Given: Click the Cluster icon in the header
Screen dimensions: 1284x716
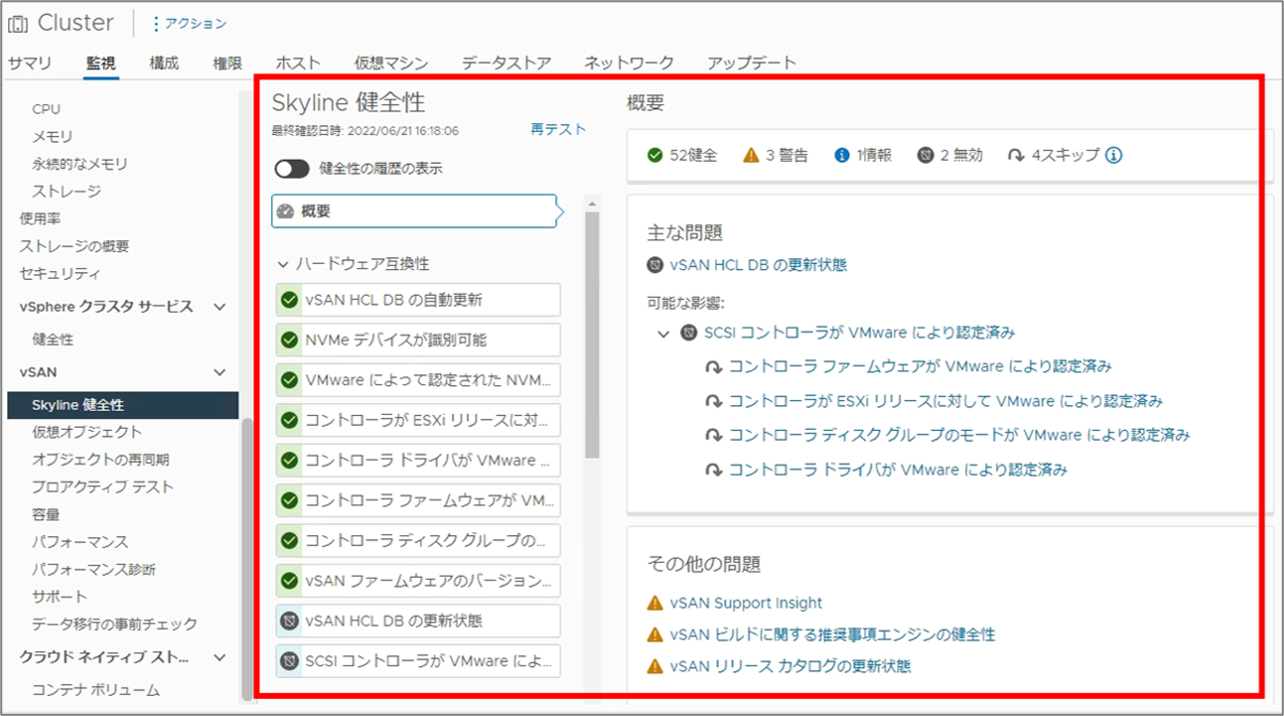Looking at the screenshot, I should (18, 23).
